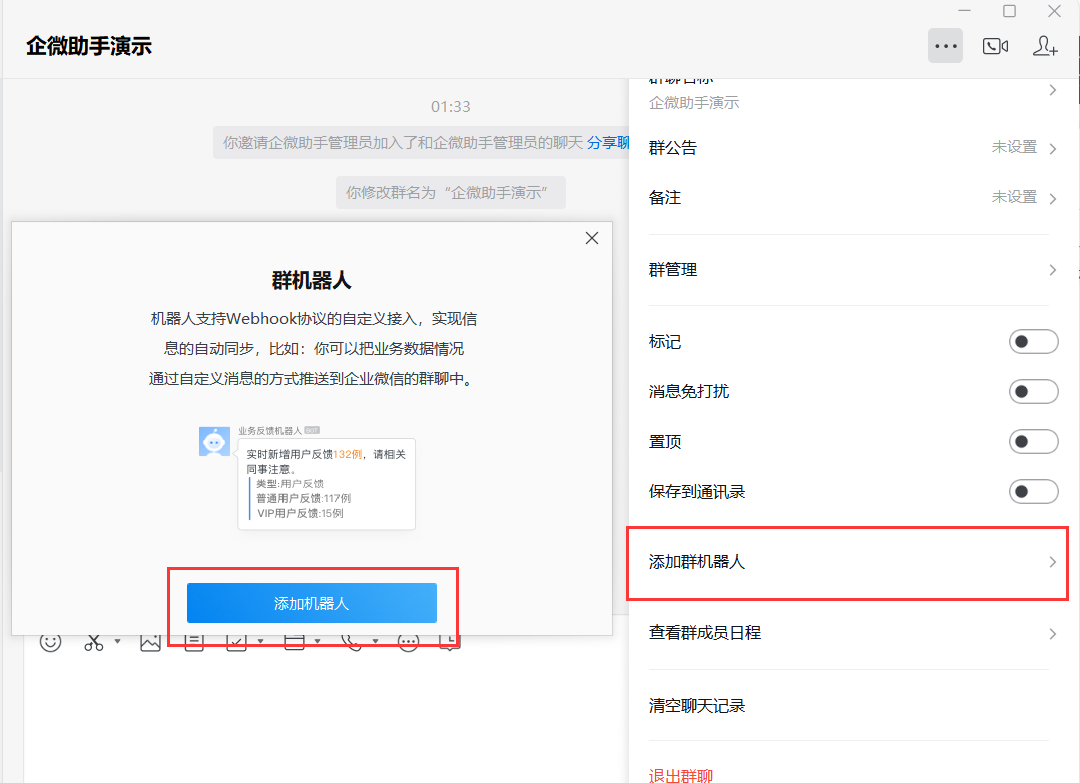Click the robot avatar in the dialog preview
Screen dimensions: 1080x783
[x=214, y=441]
